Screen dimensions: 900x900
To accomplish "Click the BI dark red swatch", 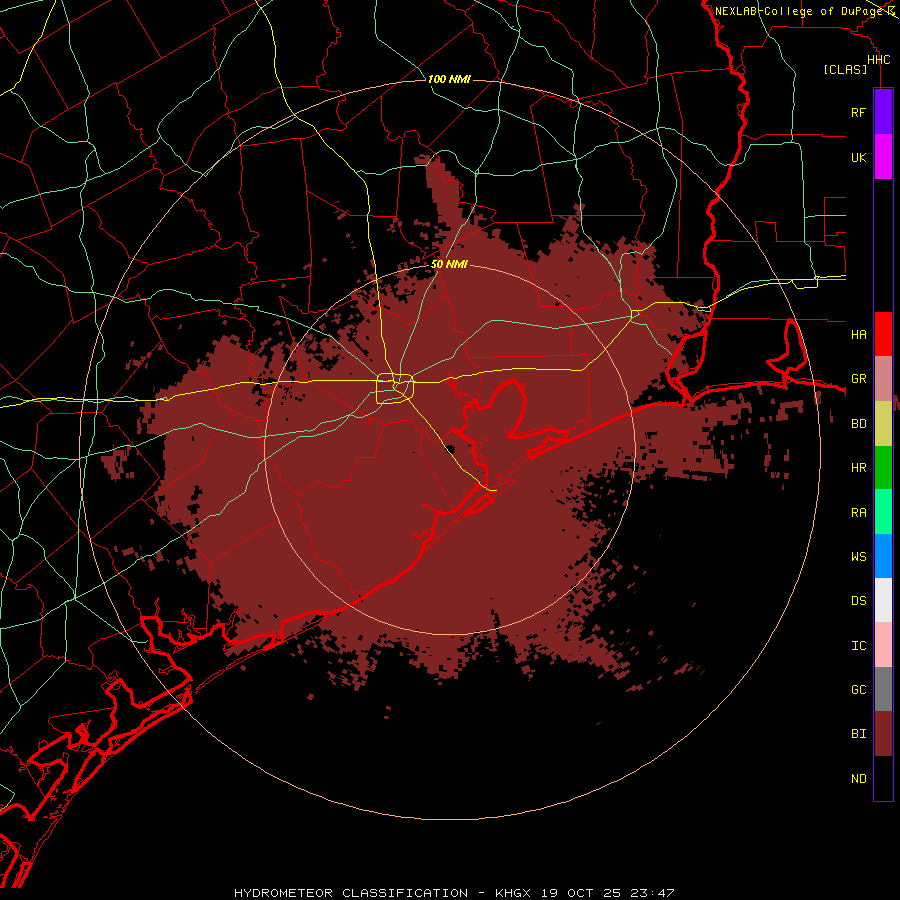I will pos(883,734).
